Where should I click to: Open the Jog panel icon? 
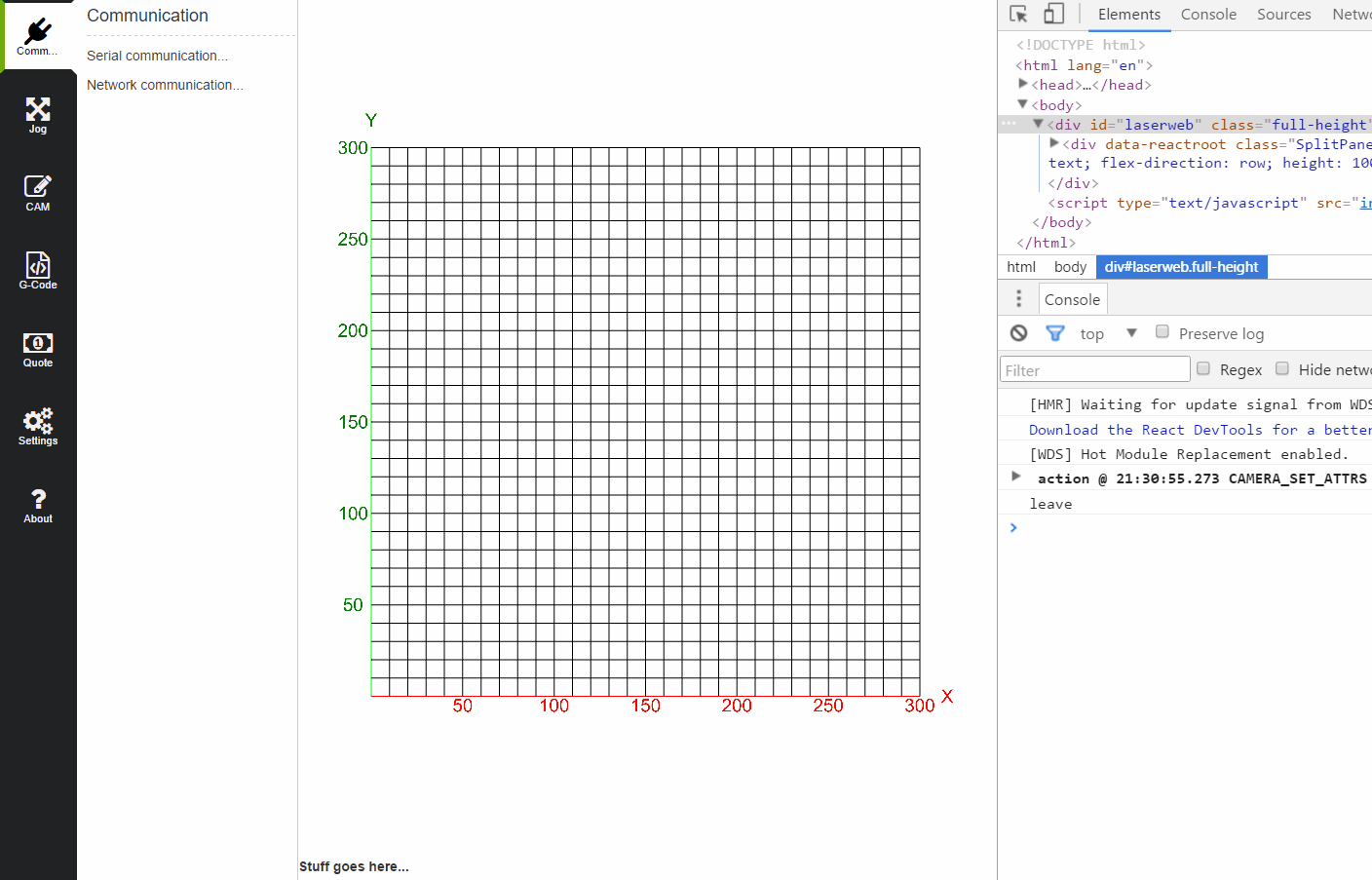click(38, 115)
